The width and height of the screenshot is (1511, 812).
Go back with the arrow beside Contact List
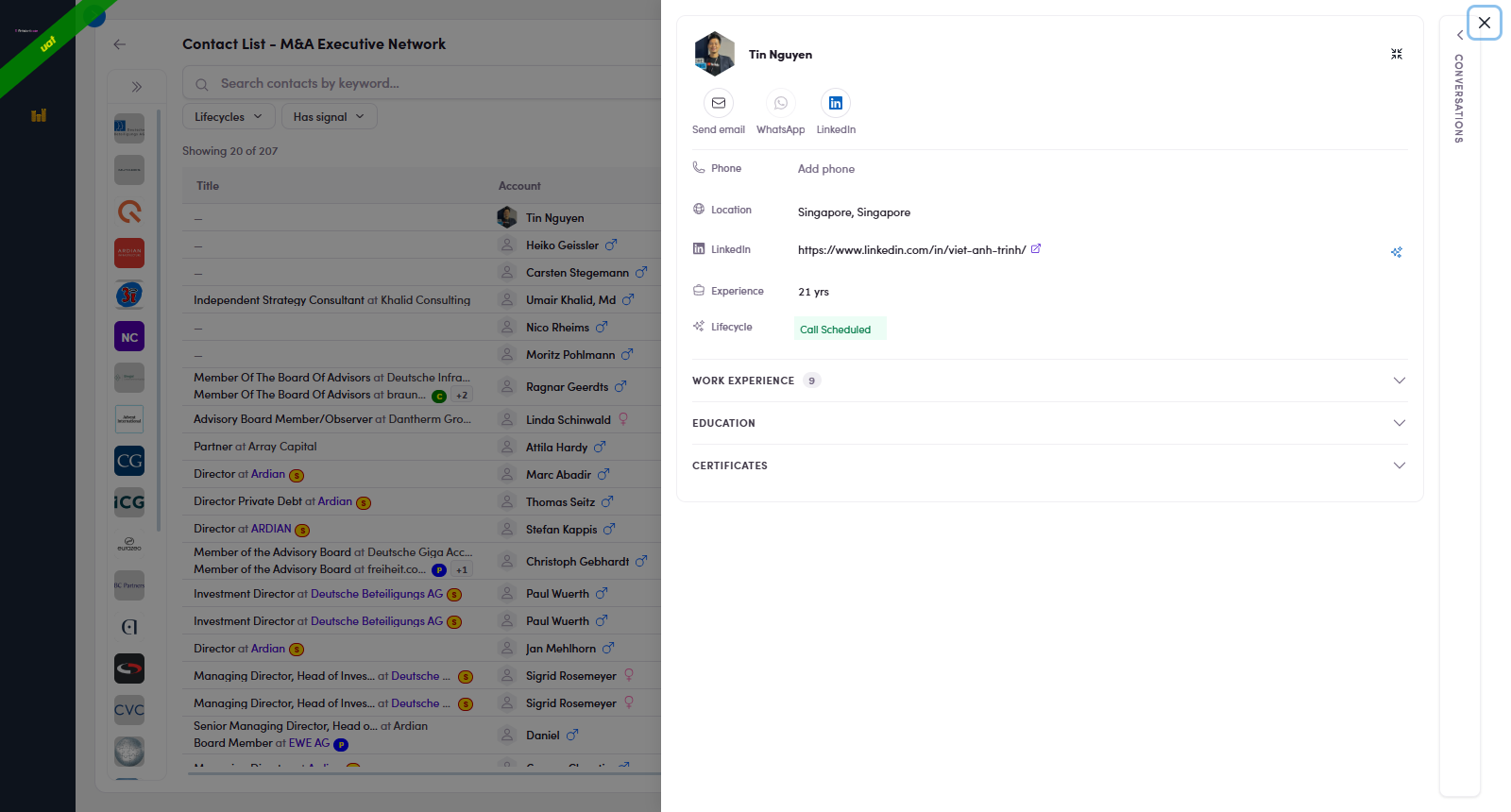click(x=119, y=44)
